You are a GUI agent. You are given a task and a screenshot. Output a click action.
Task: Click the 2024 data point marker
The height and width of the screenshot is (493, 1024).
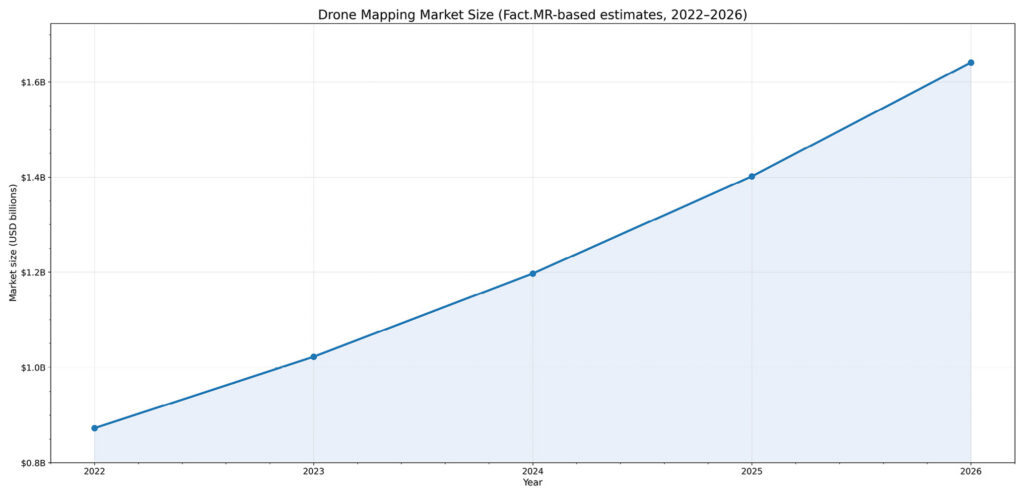tap(533, 274)
